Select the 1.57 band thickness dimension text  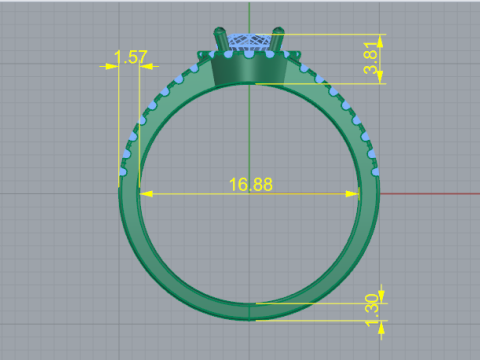point(130,57)
